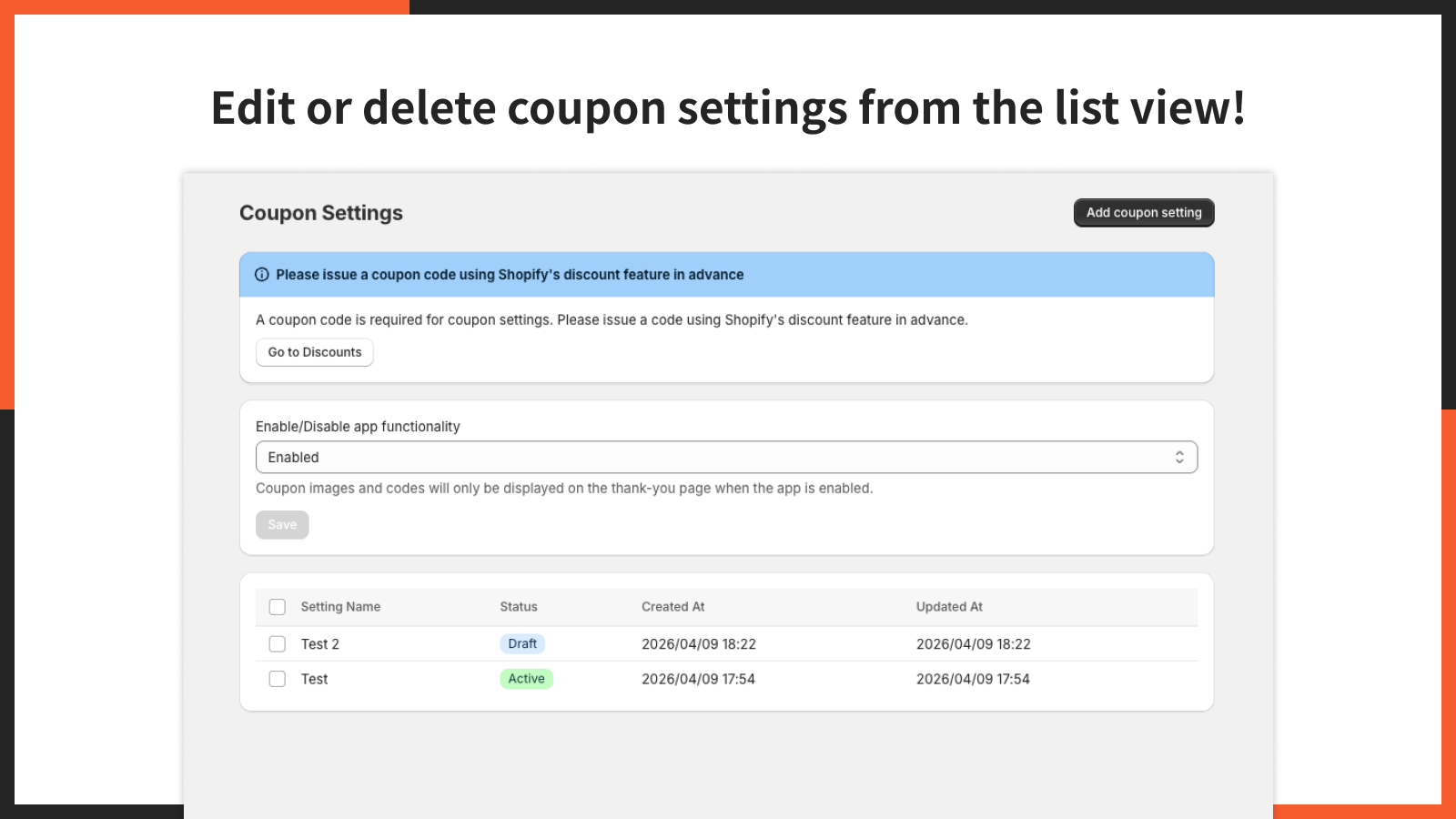Click helper text about thank-you page
This screenshot has height=819, width=1456.
coord(564,489)
